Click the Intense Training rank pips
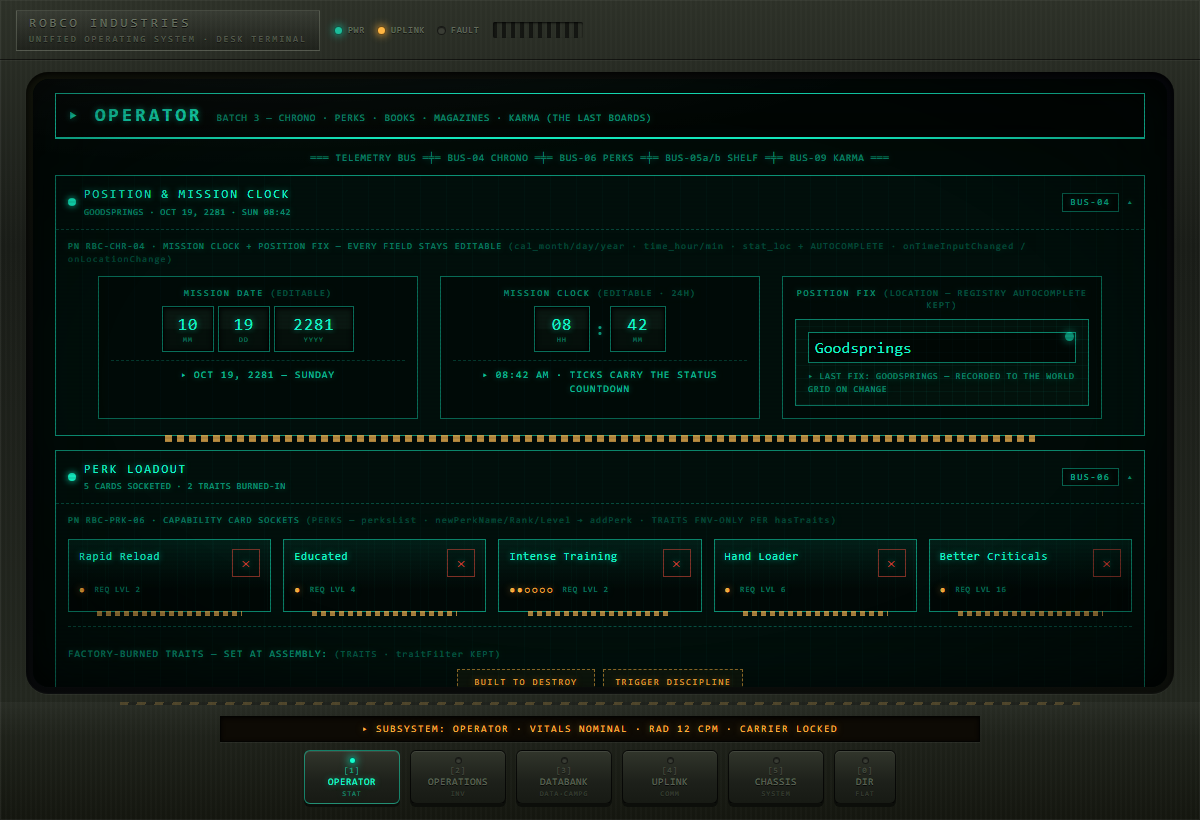 (x=531, y=590)
